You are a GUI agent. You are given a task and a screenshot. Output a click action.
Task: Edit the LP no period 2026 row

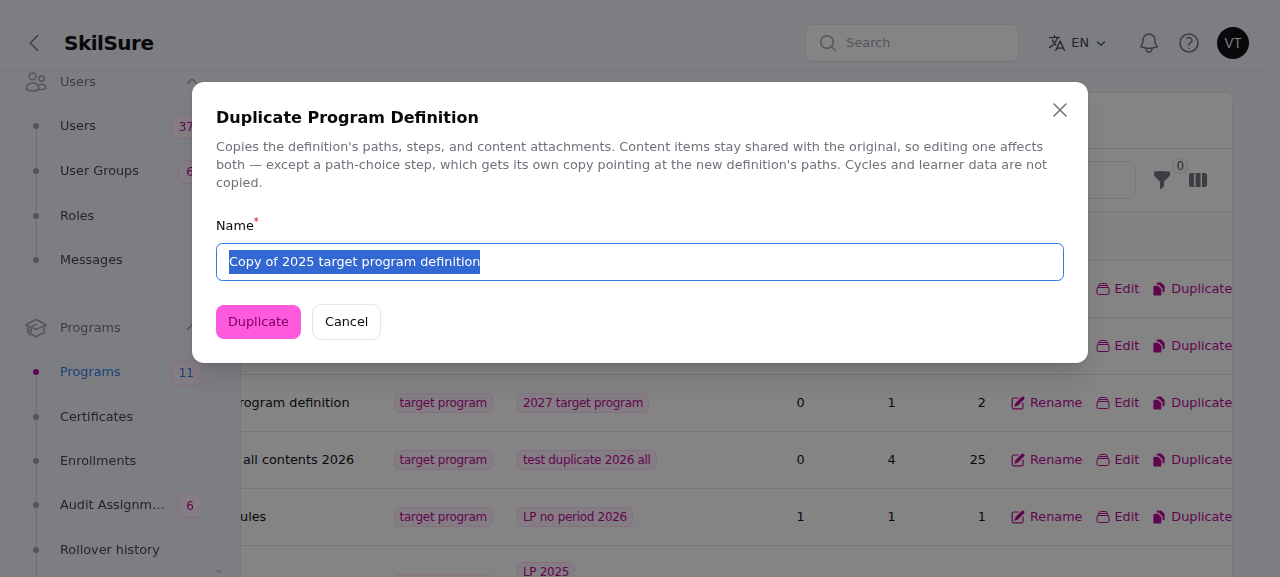pos(1117,517)
